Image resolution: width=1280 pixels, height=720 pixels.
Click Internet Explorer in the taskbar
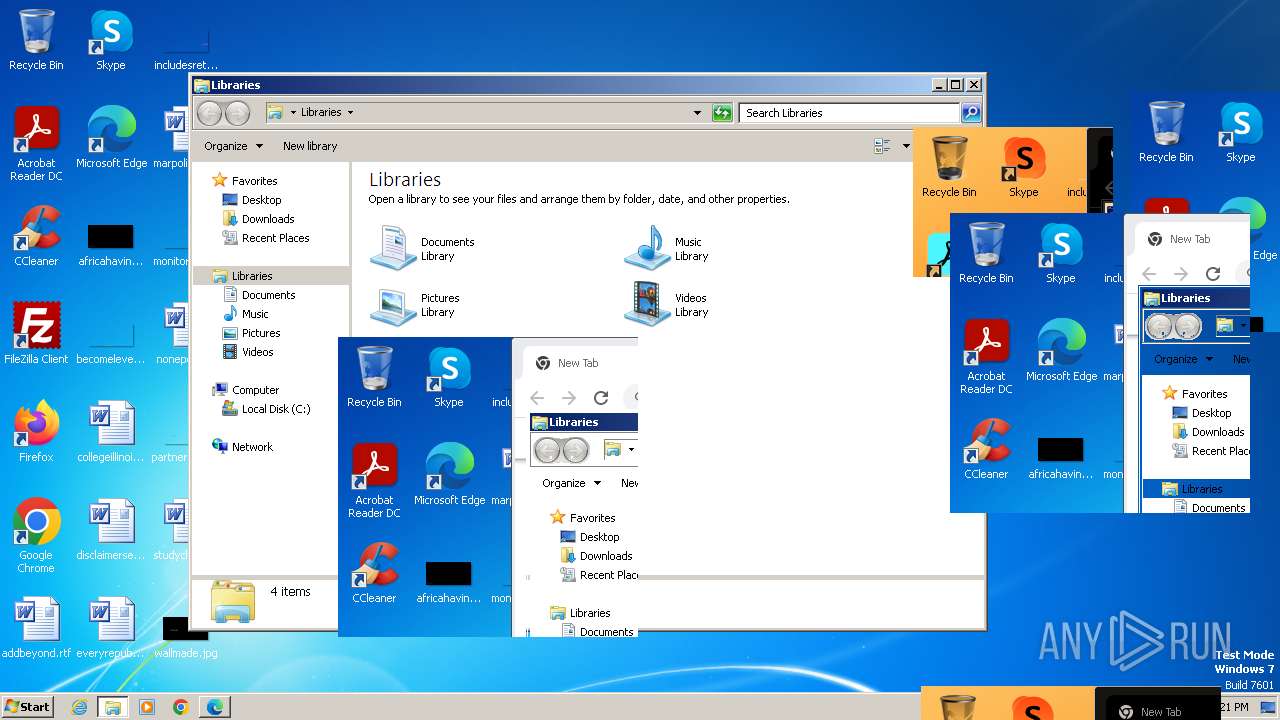(79, 707)
